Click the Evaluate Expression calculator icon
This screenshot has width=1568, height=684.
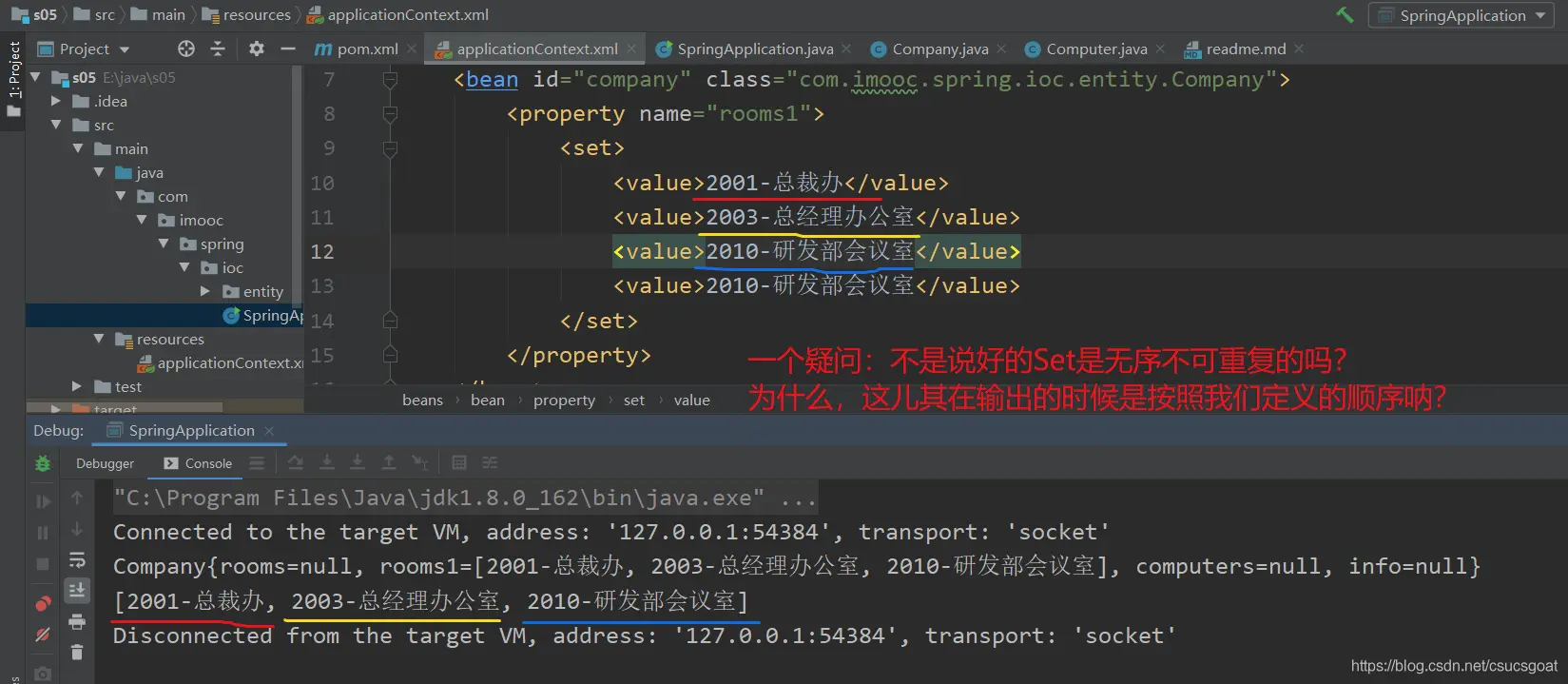tap(459, 463)
